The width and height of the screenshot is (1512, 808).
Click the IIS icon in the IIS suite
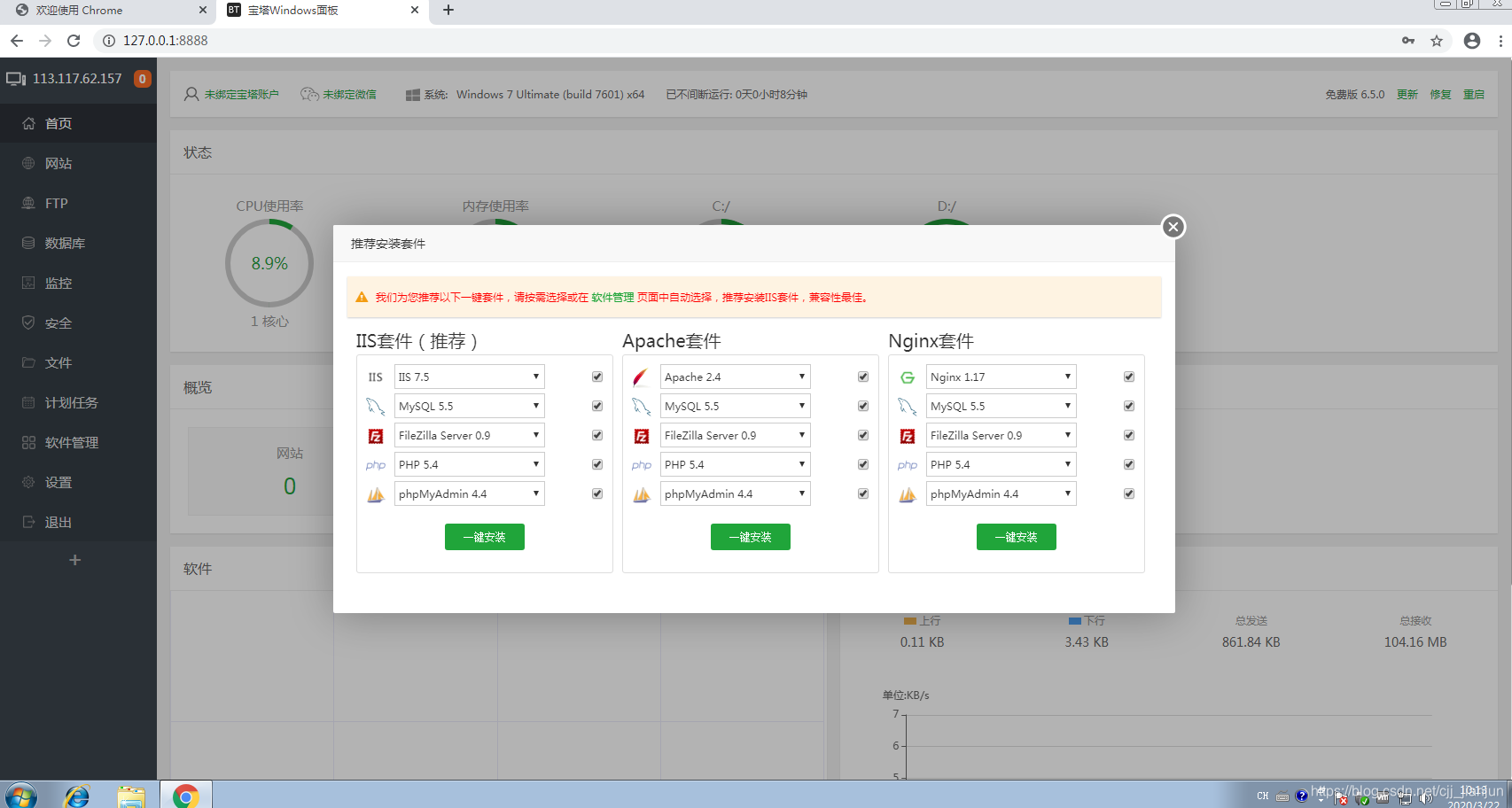click(x=376, y=377)
